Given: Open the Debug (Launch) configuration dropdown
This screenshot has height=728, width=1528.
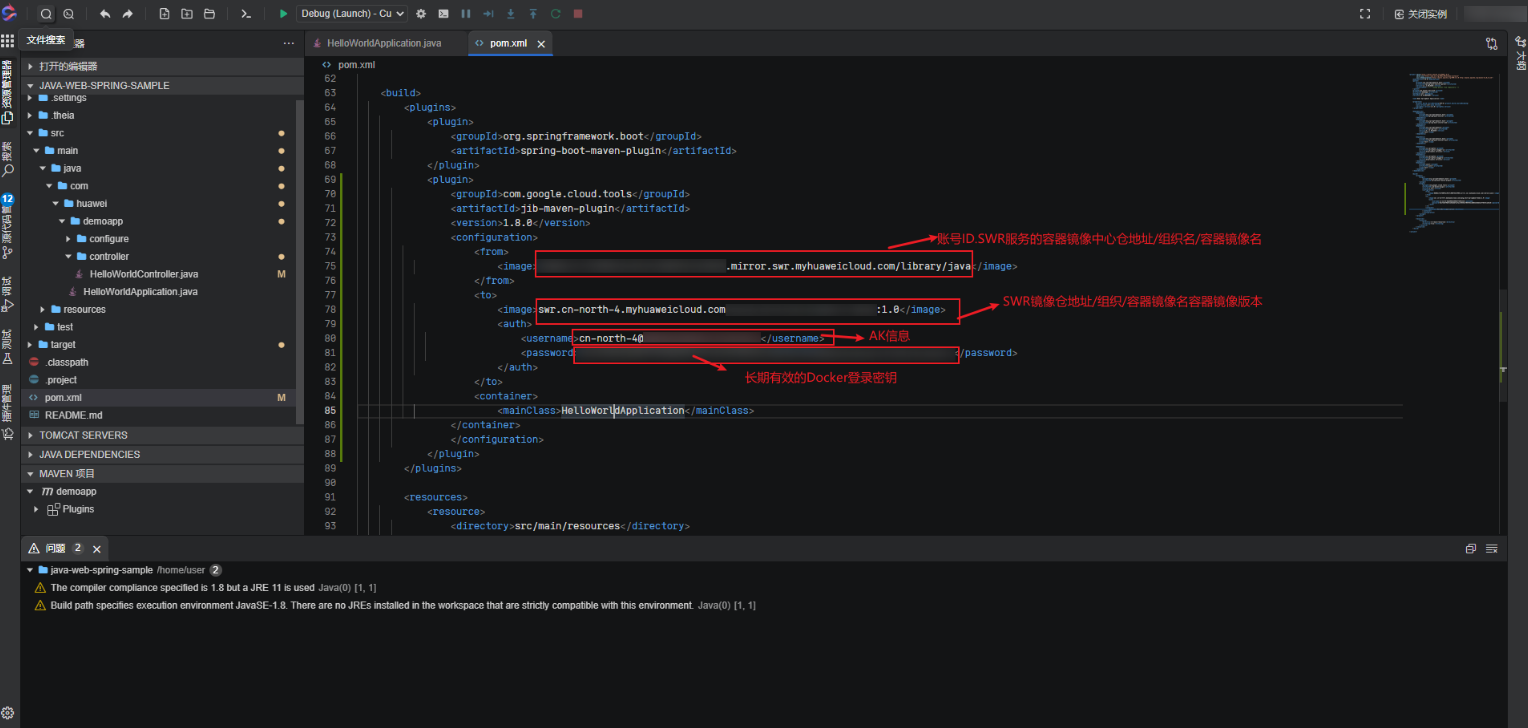Looking at the screenshot, I should 352,14.
